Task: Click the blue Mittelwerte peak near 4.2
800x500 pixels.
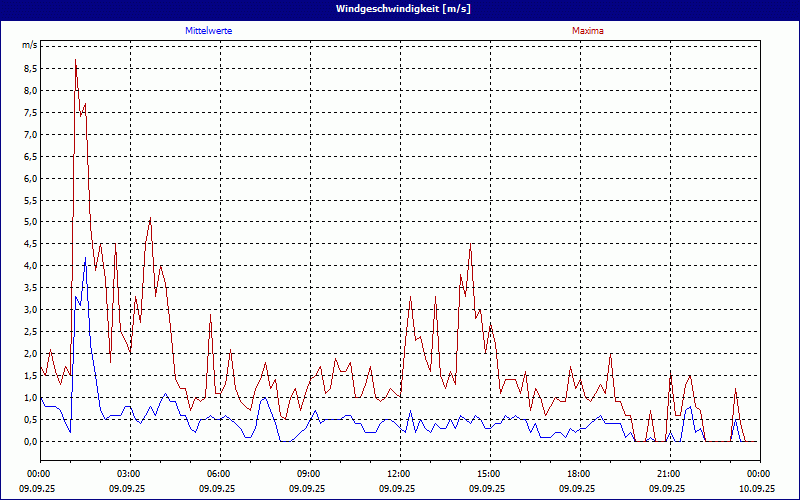Action: [85, 258]
